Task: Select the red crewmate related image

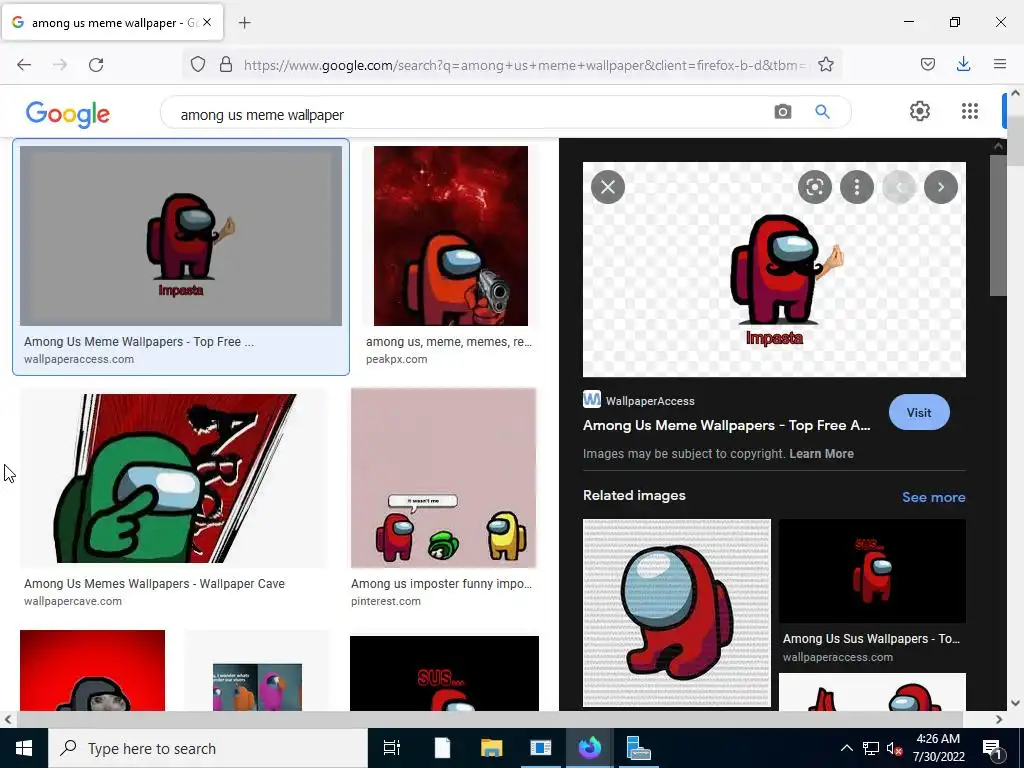Action: (x=677, y=613)
